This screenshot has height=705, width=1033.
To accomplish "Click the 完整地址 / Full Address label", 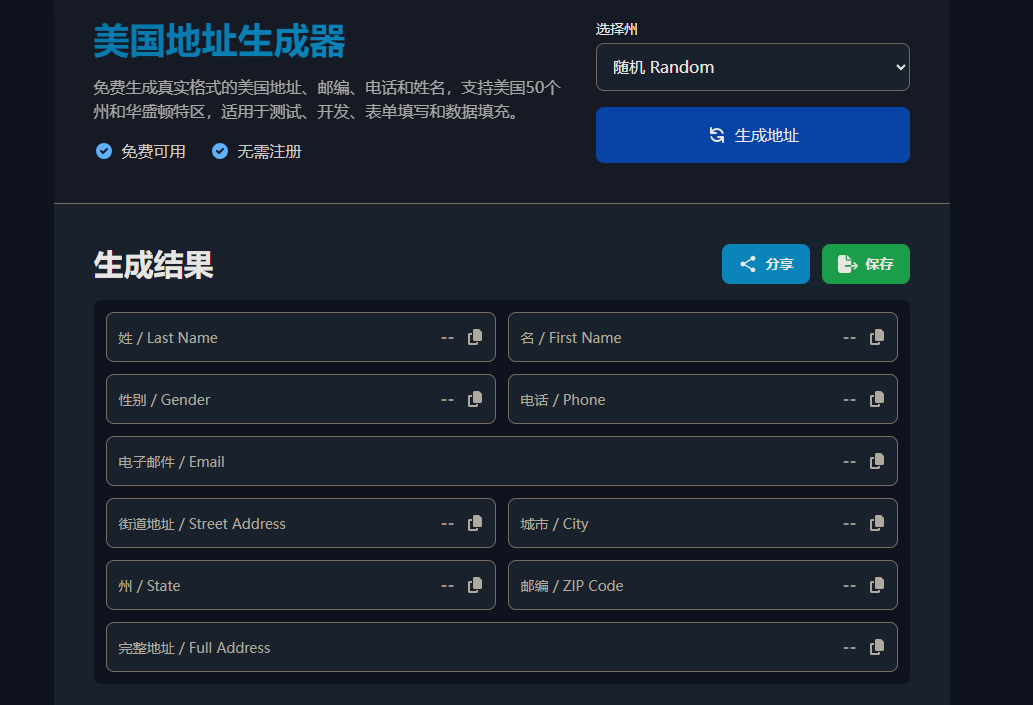I will [x=194, y=648].
